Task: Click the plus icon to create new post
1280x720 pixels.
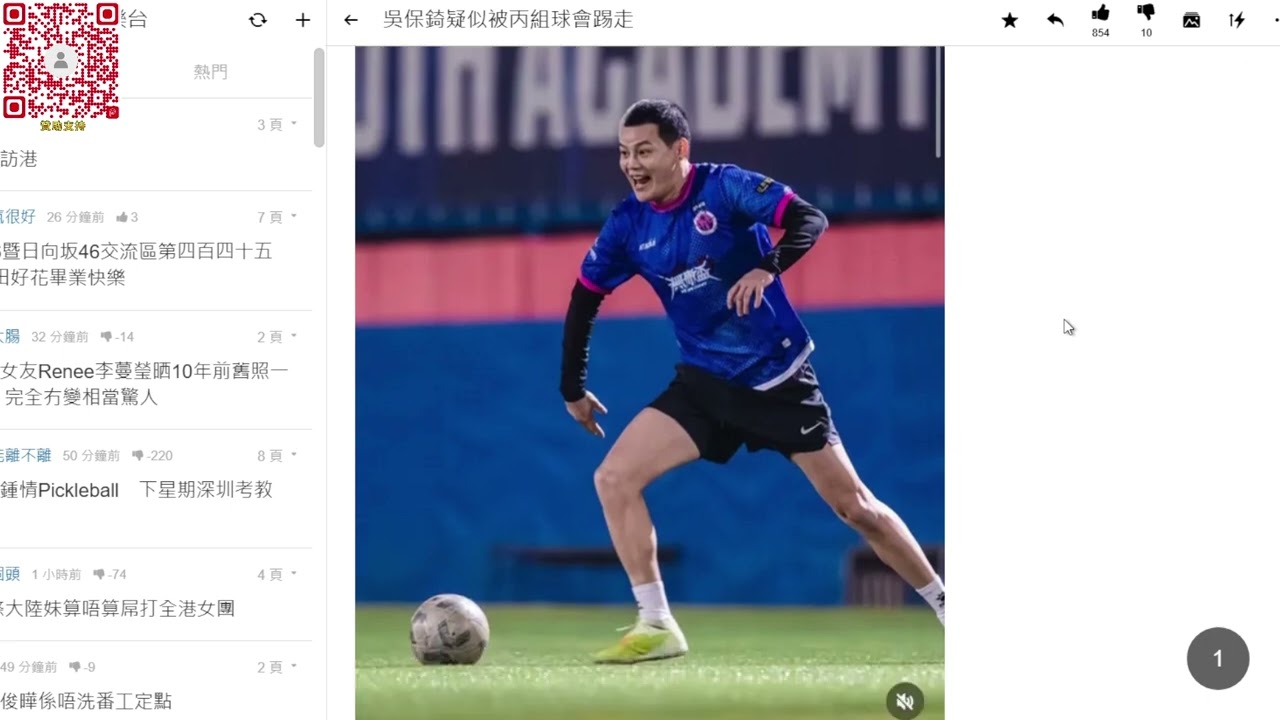Action: click(x=303, y=20)
